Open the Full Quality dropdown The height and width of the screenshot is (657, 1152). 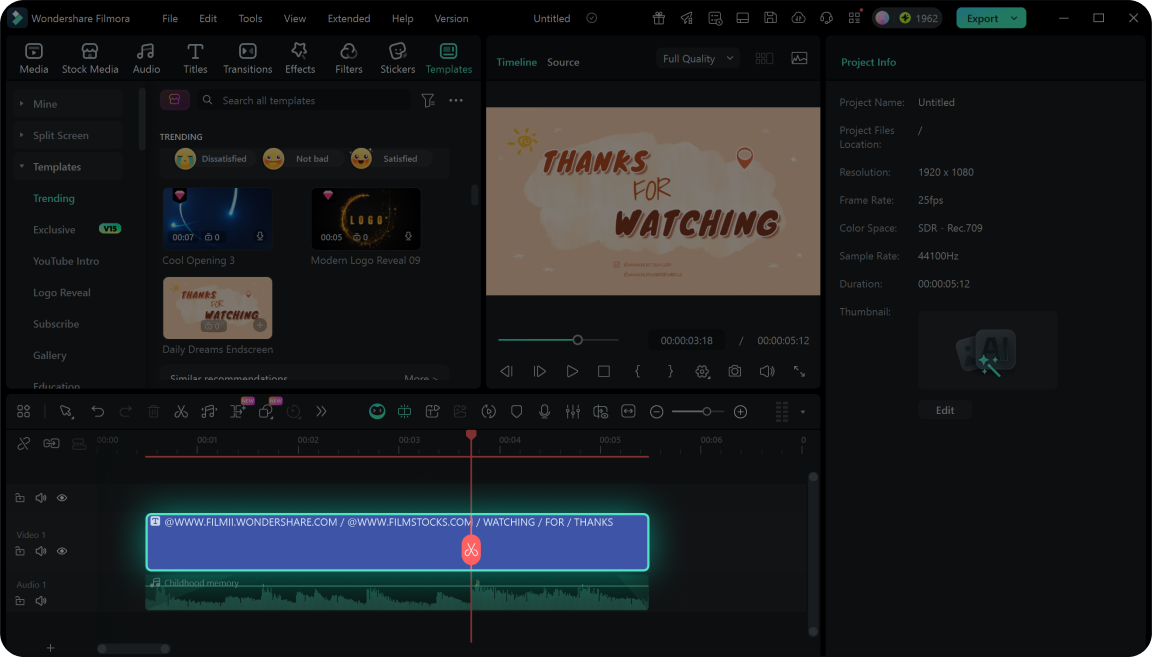click(x=697, y=59)
